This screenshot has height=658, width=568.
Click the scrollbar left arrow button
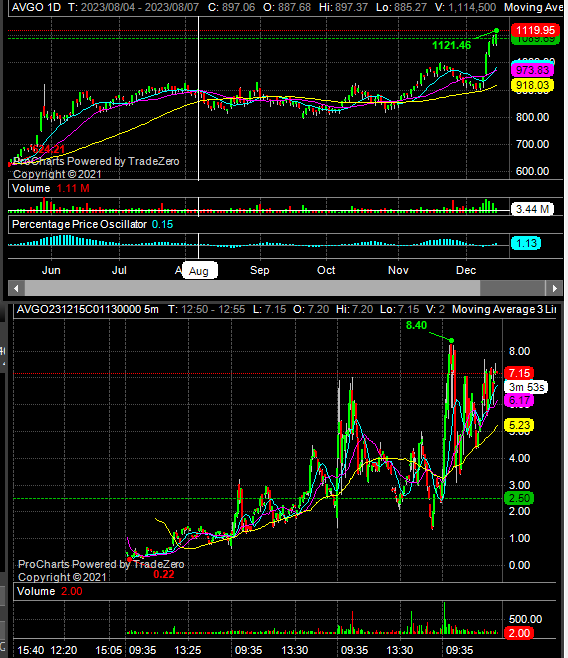(x=16, y=288)
